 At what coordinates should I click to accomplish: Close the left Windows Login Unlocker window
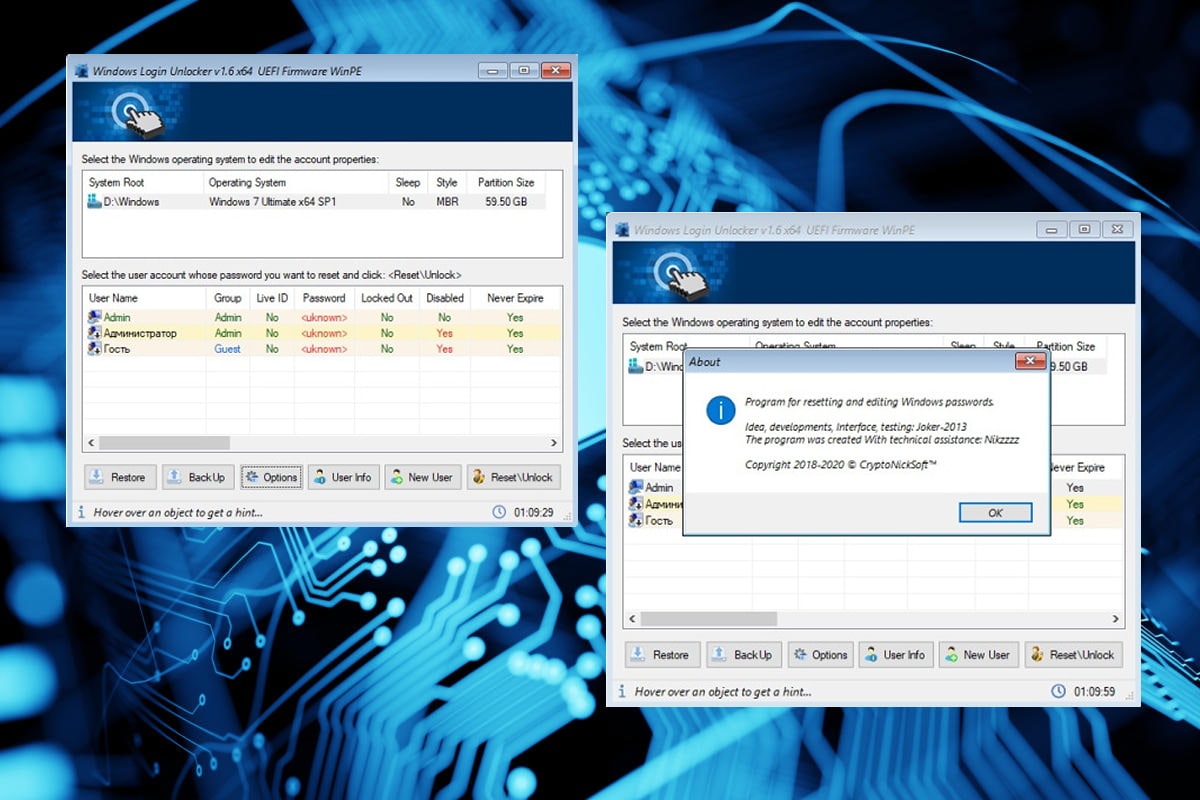555,71
